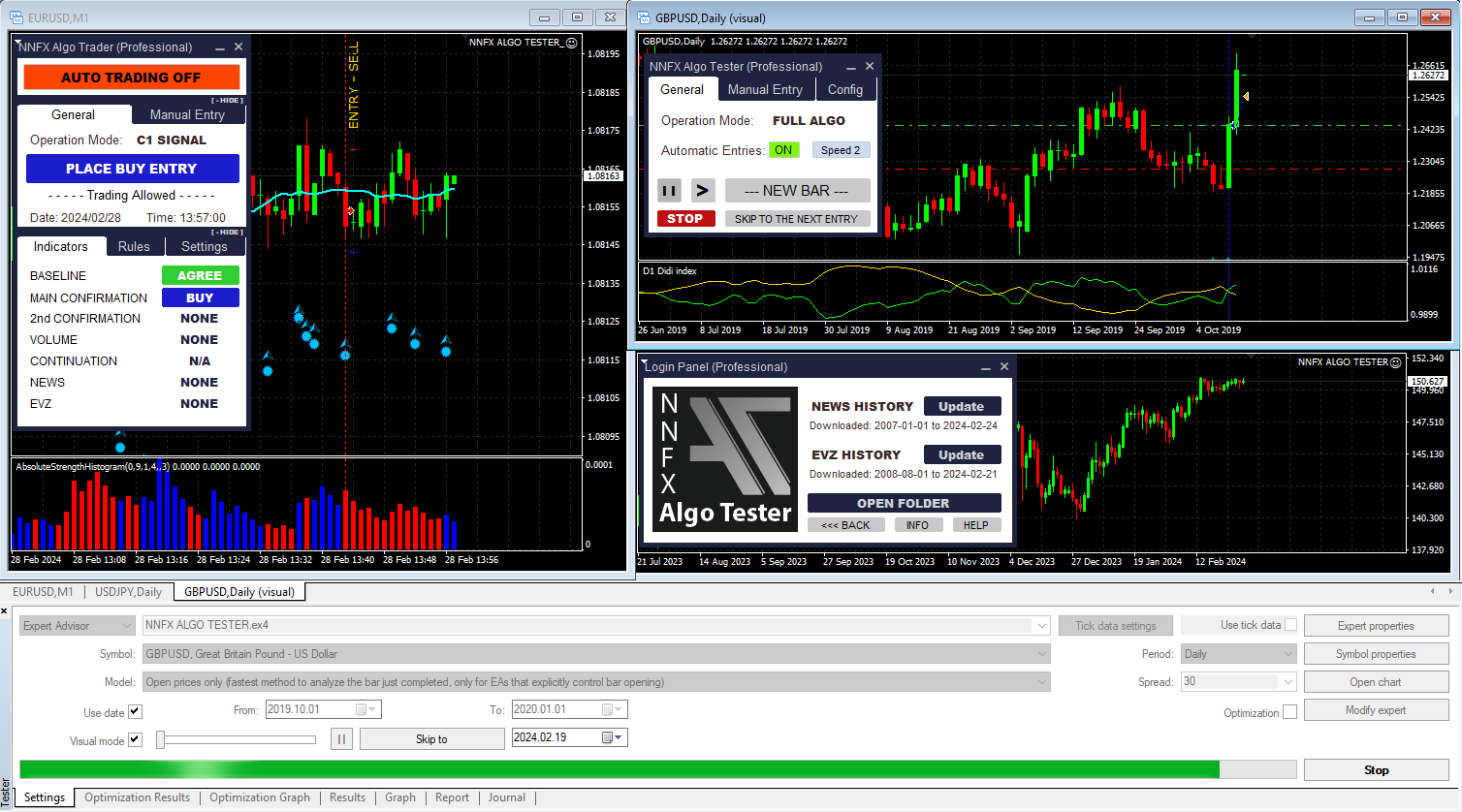Close the NNFX Algo Tester panel
This screenshot has height=812, width=1462.
(870, 66)
